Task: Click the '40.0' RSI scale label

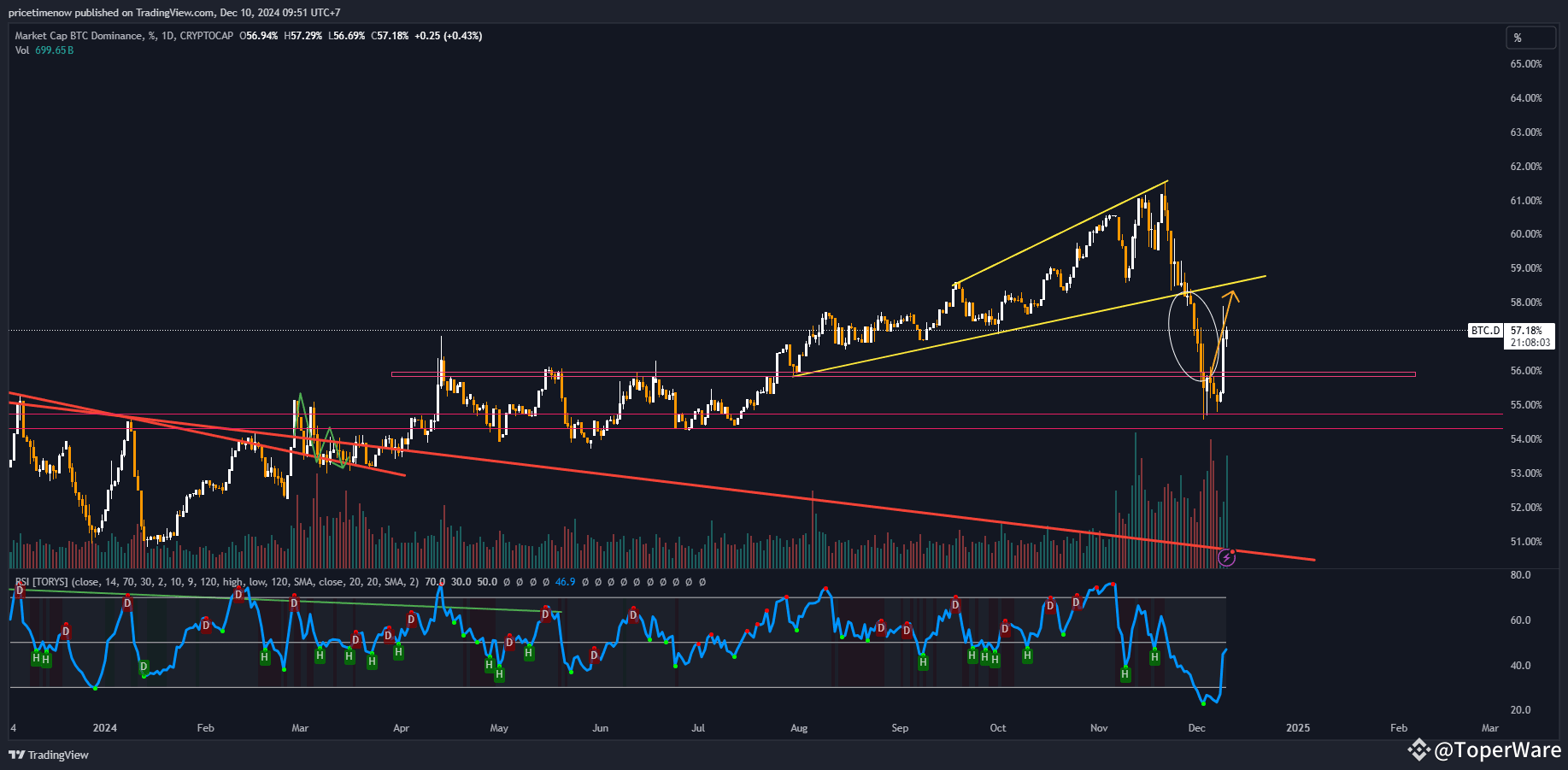Action: pos(1520,666)
